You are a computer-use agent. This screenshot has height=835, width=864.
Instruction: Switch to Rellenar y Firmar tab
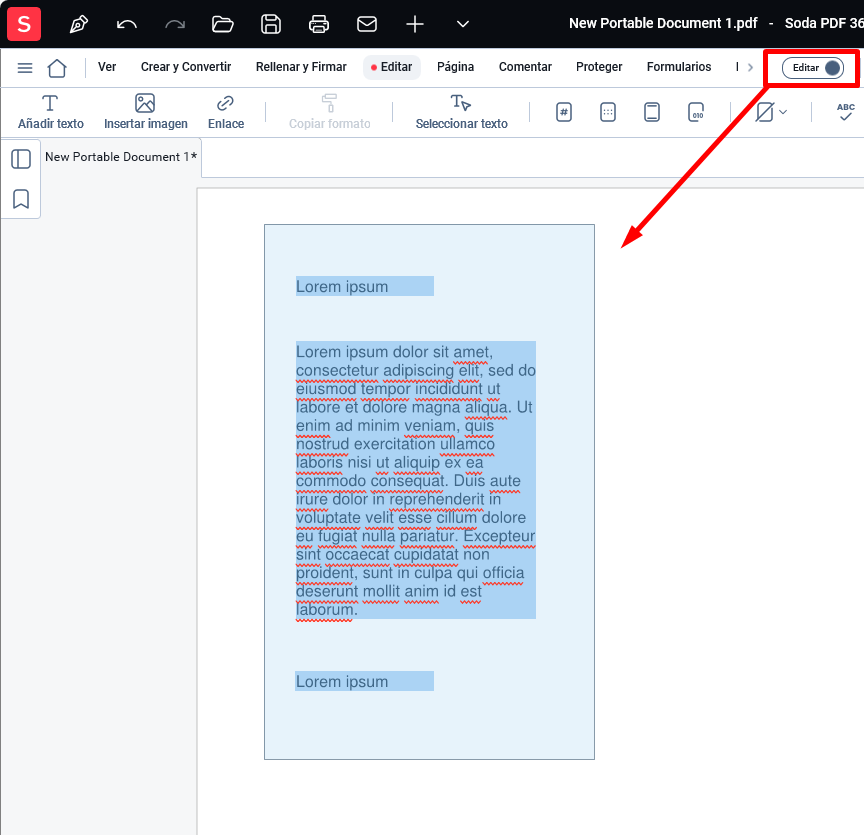[301, 67]
